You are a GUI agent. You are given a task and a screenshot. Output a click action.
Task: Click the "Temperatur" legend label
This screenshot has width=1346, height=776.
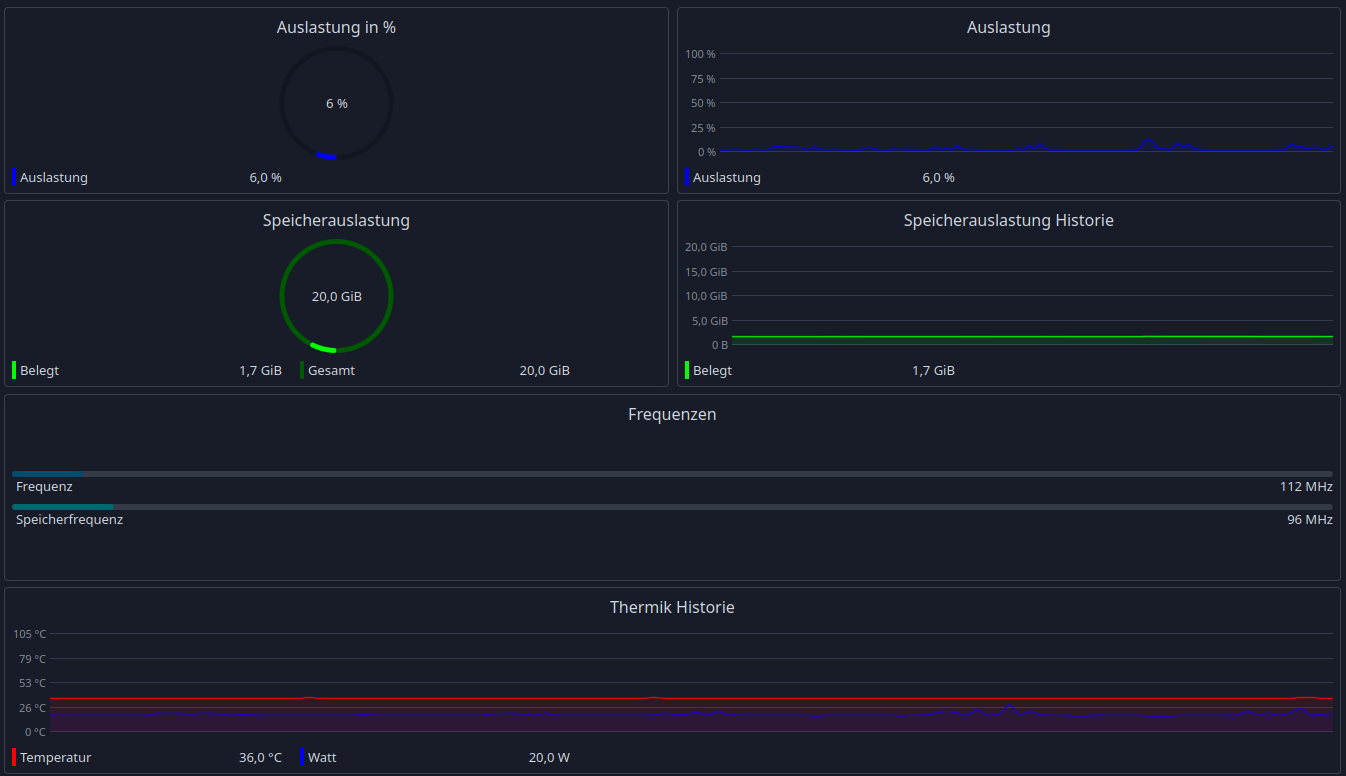click(55, 758)
